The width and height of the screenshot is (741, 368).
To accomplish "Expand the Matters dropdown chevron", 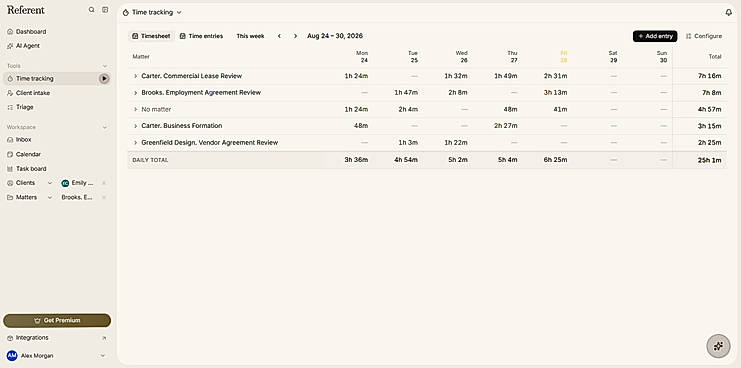I will (x=50, y=197).
